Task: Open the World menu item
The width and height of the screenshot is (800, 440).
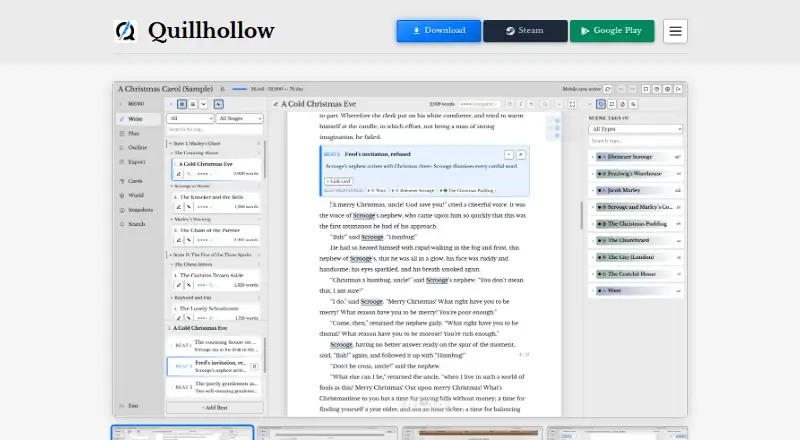Action: coord(132,195)
